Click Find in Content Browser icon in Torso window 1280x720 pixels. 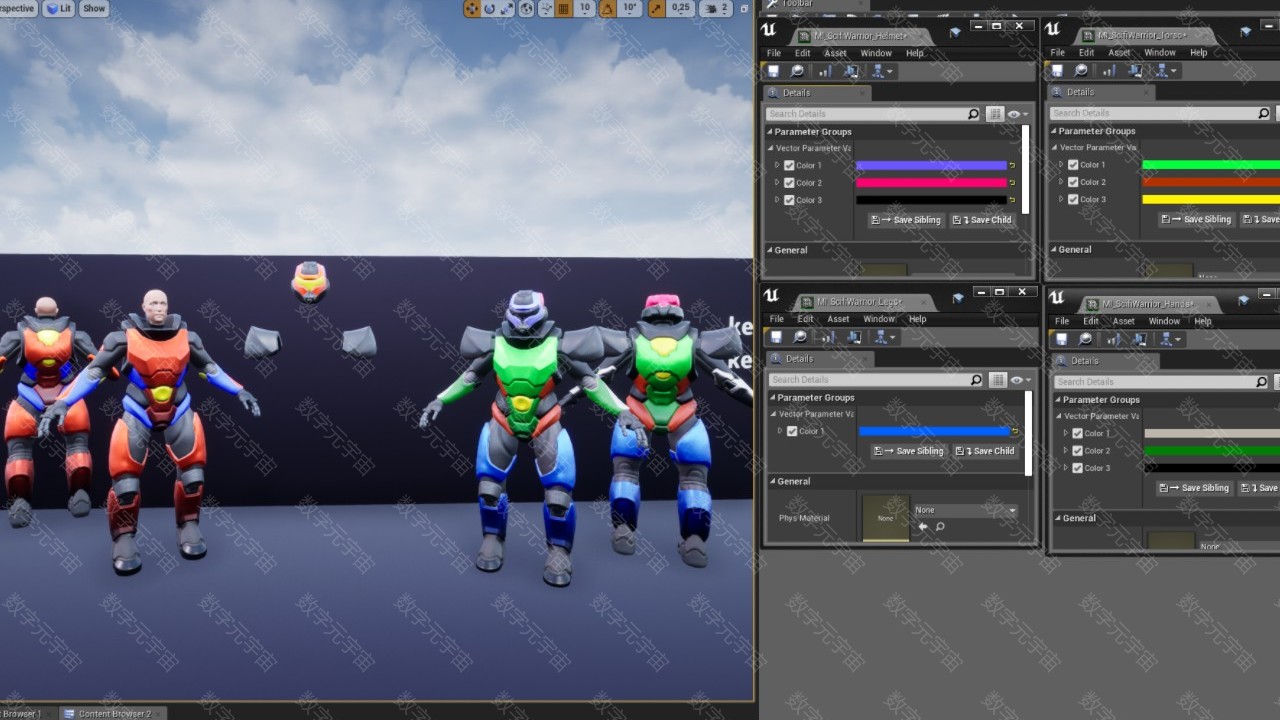point(1081,71)
